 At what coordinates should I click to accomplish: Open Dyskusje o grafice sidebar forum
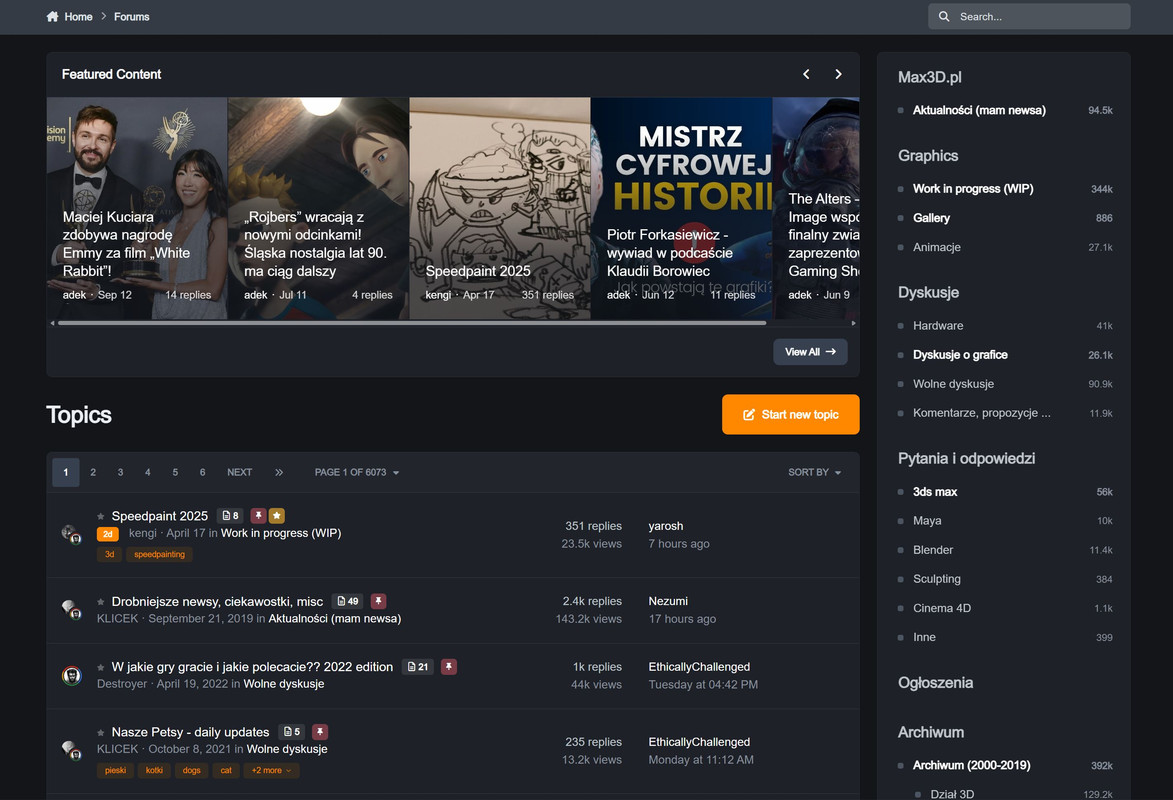(960, 355)
